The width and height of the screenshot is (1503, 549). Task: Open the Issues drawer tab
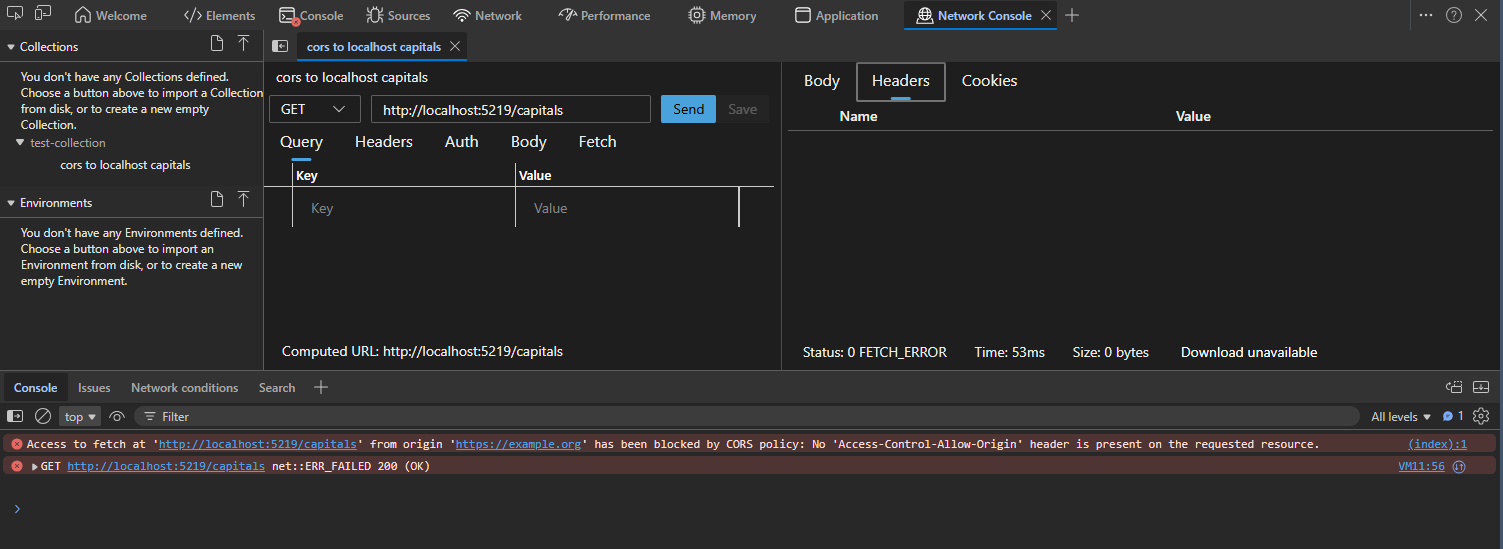(x=94, y=388)
